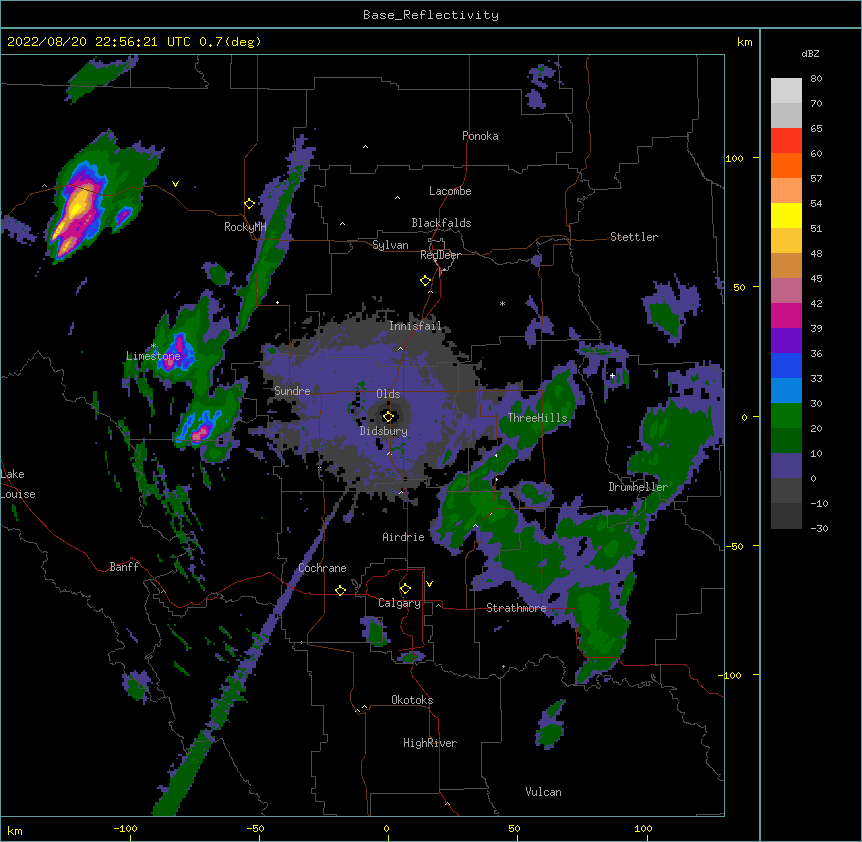Click the yellow diamond marker above Calgary label

[x=405, y=589]
